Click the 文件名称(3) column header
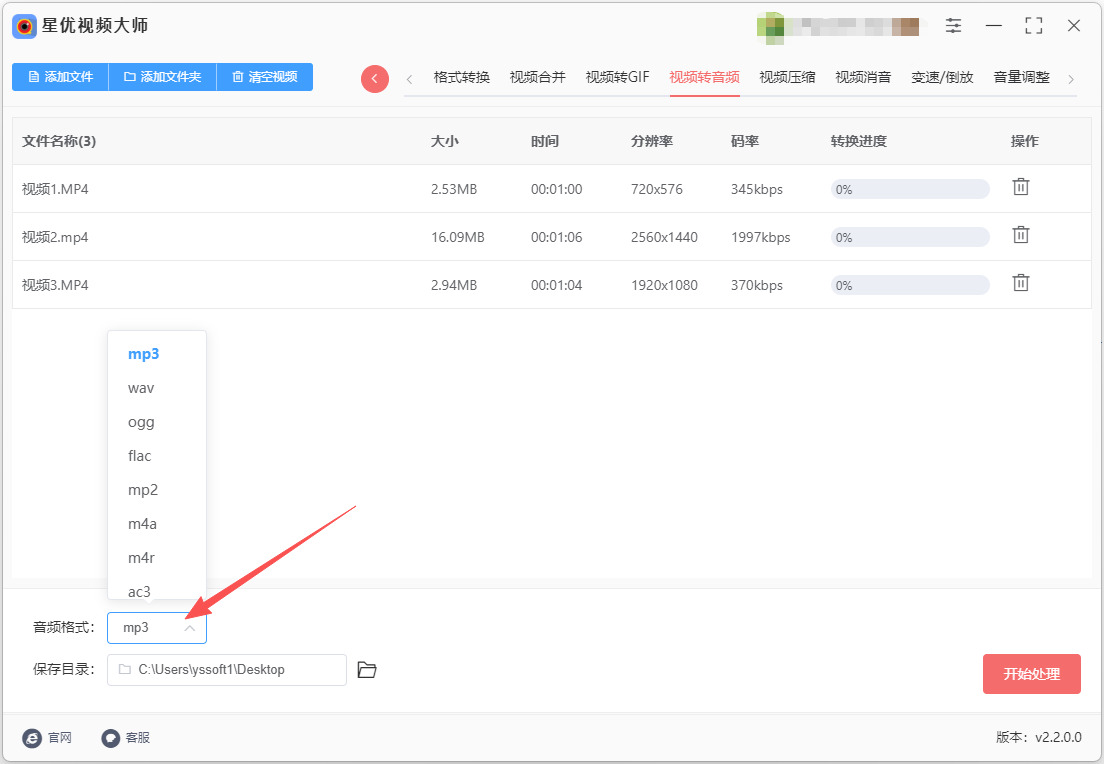The height and width of the screenshot is (764, 1104). click(x=59, y=141)
